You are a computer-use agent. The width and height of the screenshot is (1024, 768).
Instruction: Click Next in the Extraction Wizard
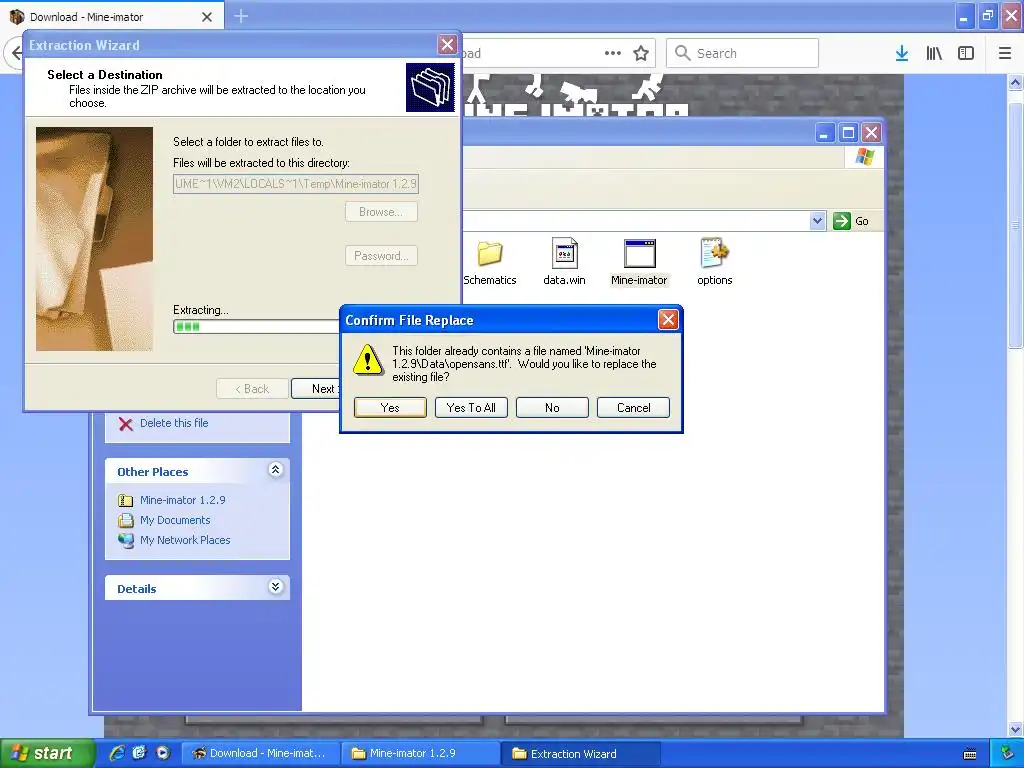tap(316, 389)
